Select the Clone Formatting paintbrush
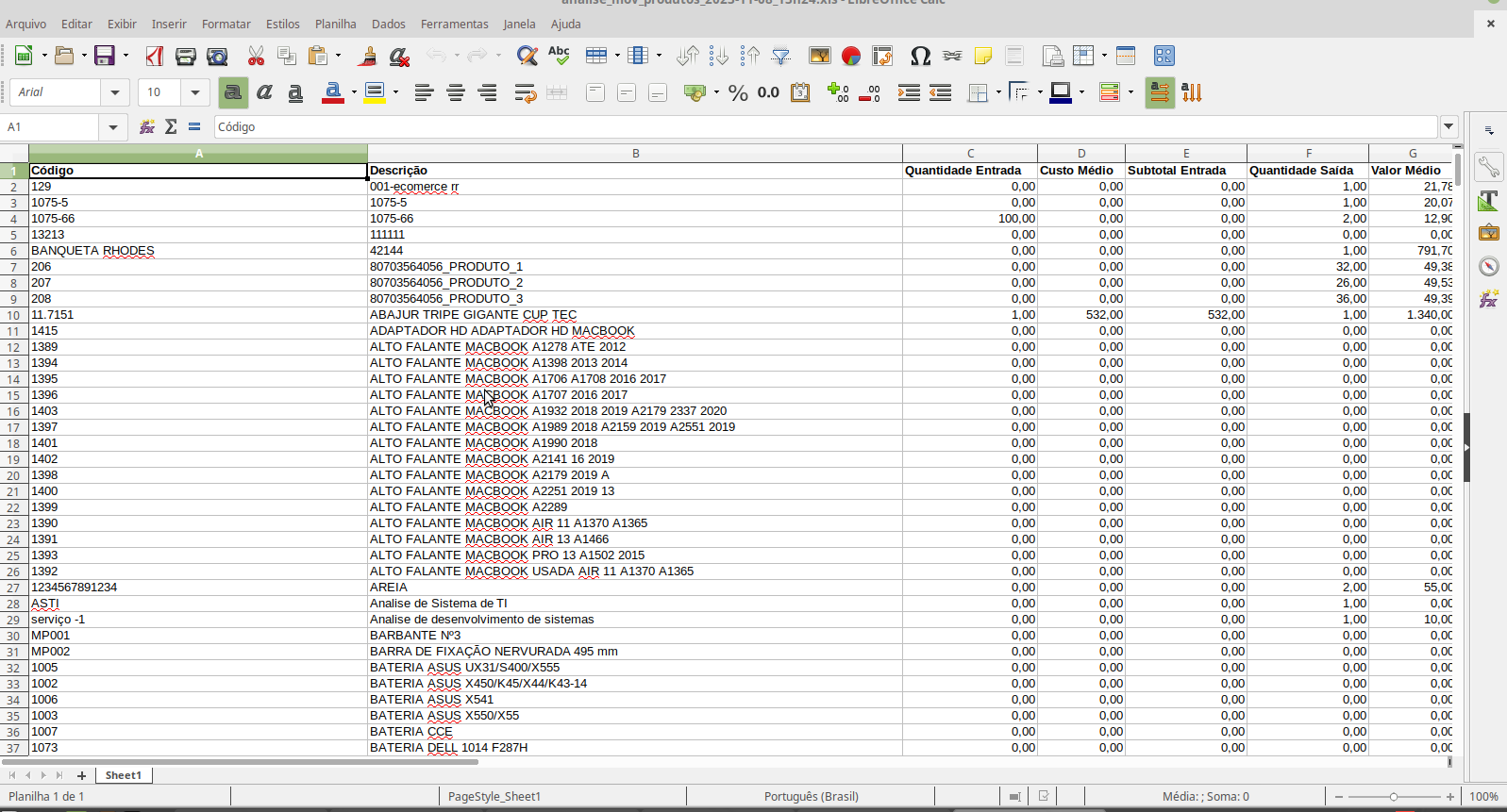Screen dimensions: 1507x812 [x=368, y=56]
